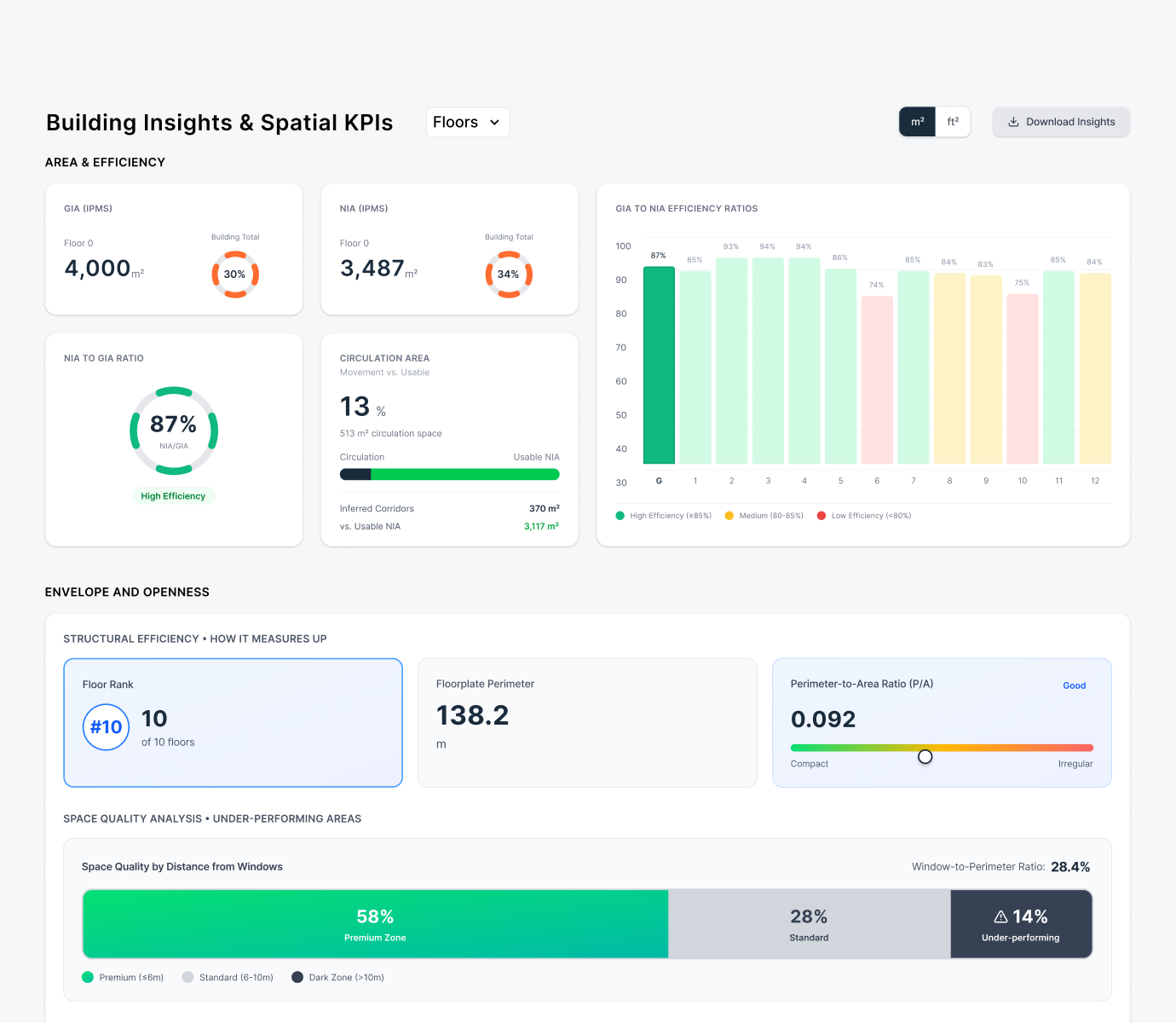Toggle the m² unit selection
Screen dimensions: 1176x1023
click(917, 122)
